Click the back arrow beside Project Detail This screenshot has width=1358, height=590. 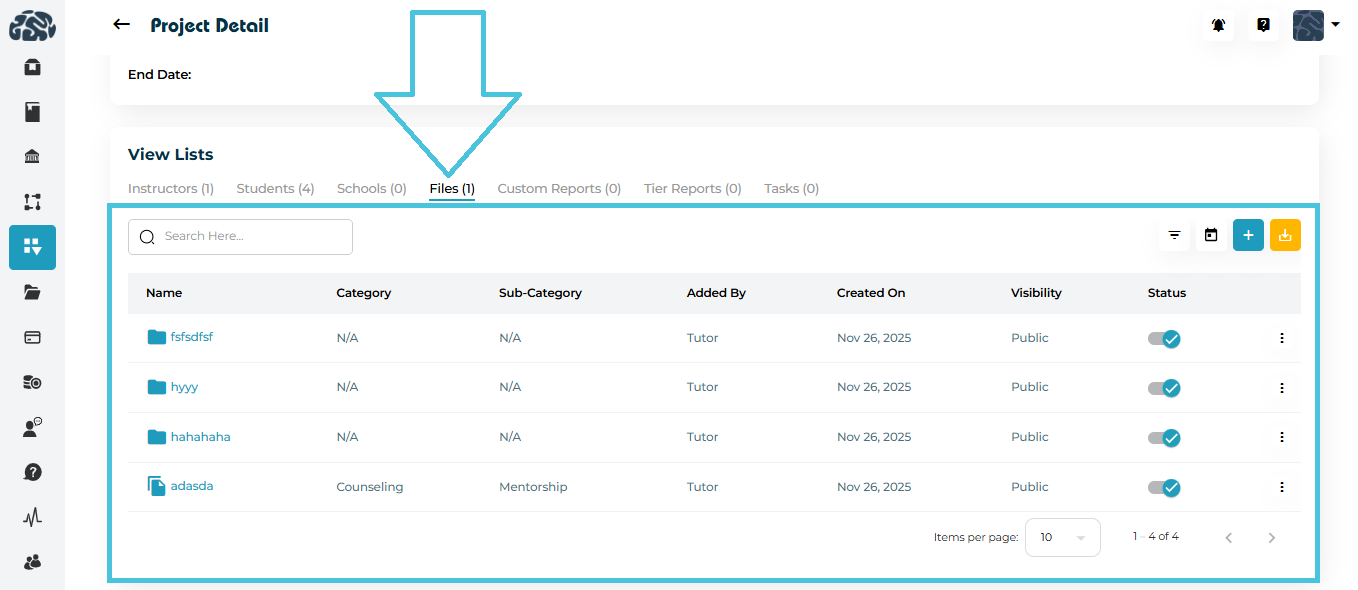point(122,25)
